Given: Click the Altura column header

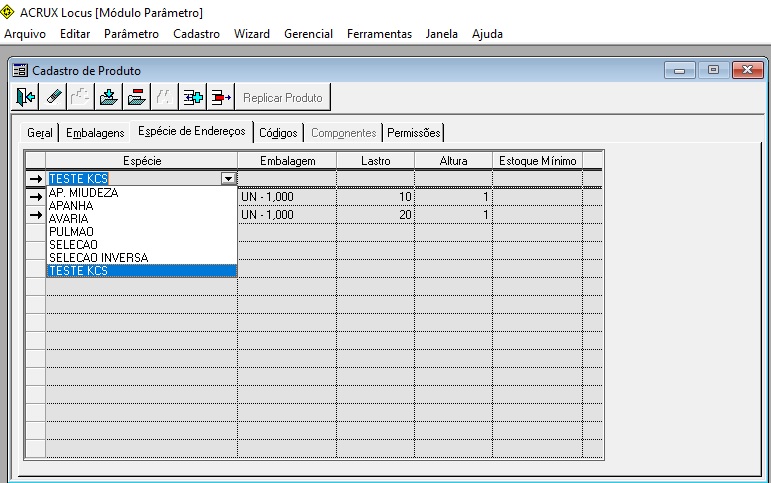Looking at the screenshot, I should pyautogui.click(x=453, y=161).
